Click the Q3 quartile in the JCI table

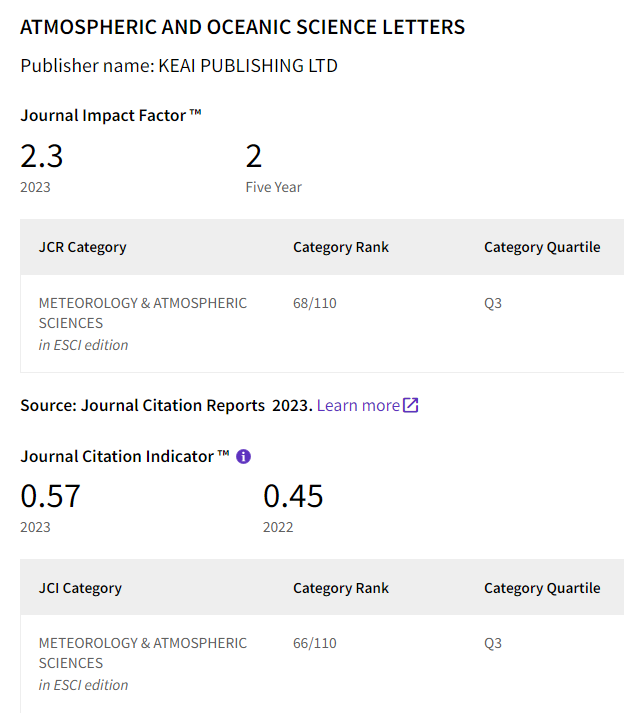point(493,643)
